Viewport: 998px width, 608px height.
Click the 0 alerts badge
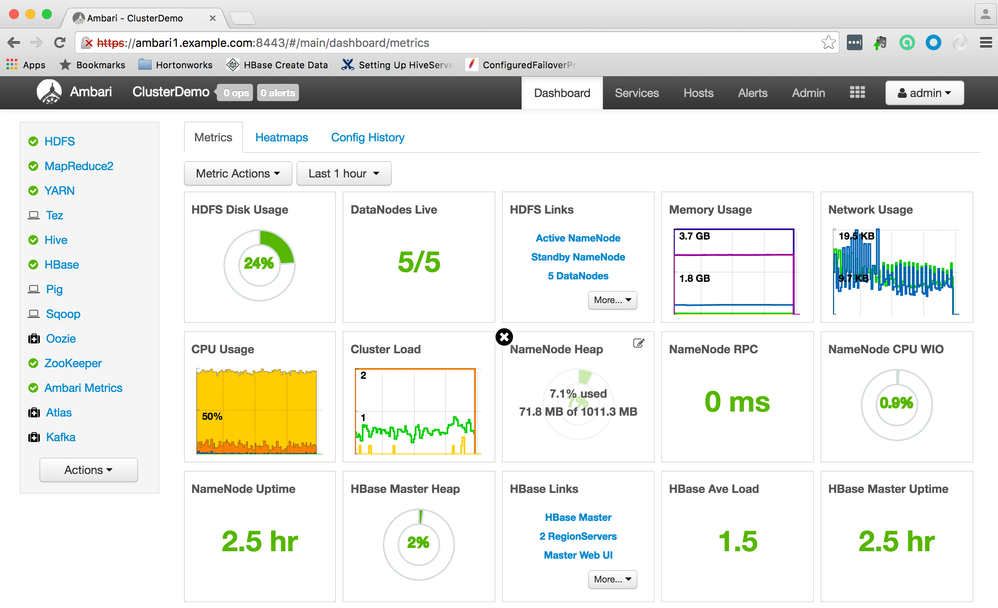point(278,93)
